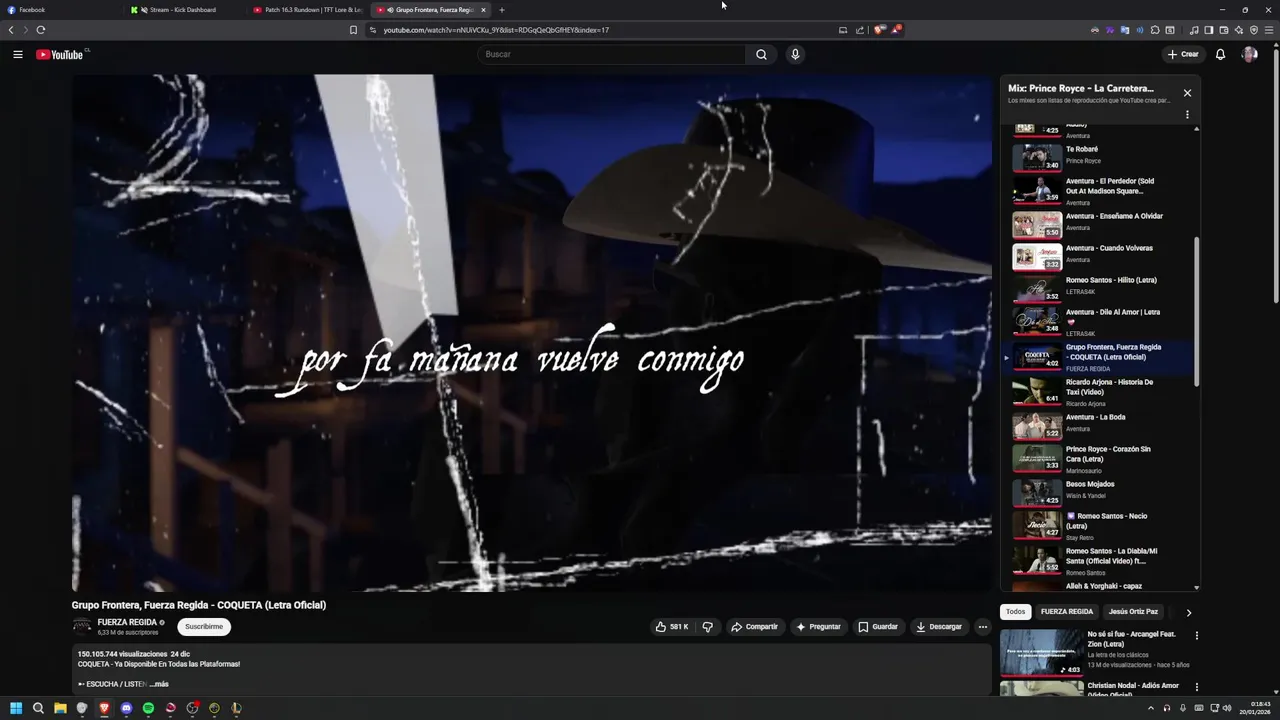Image resolution: width=1280 pixels, height=720 pixels.
Task: Play 'Aventura - La Boda' from playlist
Action: pos(1100,424)
